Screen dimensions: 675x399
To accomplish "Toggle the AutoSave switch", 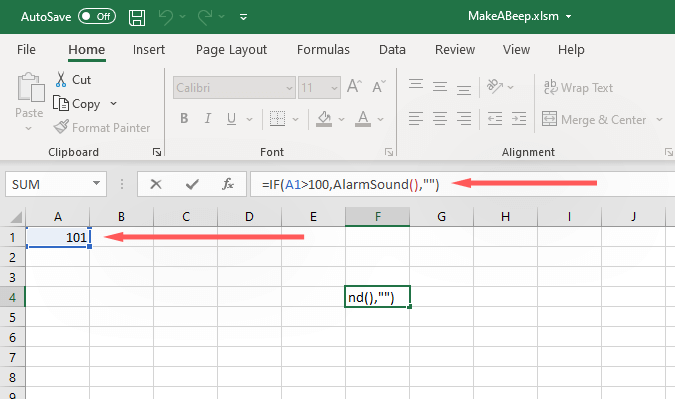I will click(x=97, y=17).
